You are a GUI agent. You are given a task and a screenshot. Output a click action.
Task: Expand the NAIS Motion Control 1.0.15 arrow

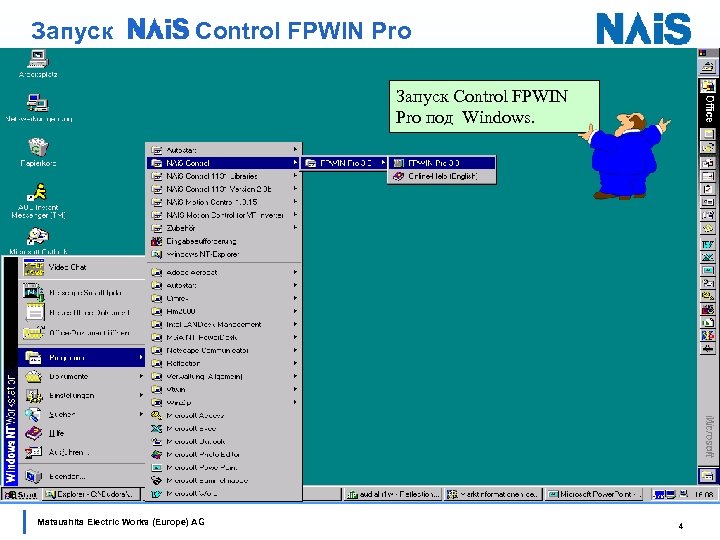295,202
